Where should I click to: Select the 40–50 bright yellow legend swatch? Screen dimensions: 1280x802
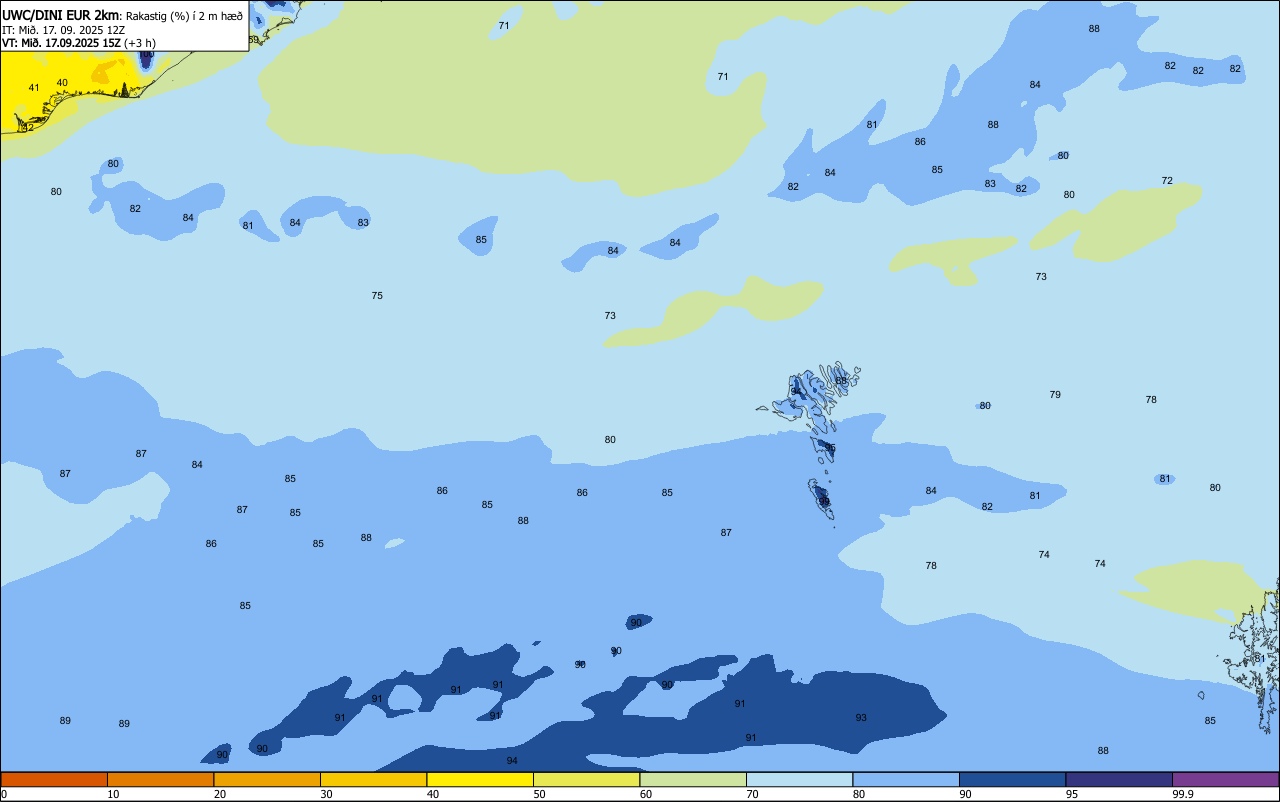(480, 779)
